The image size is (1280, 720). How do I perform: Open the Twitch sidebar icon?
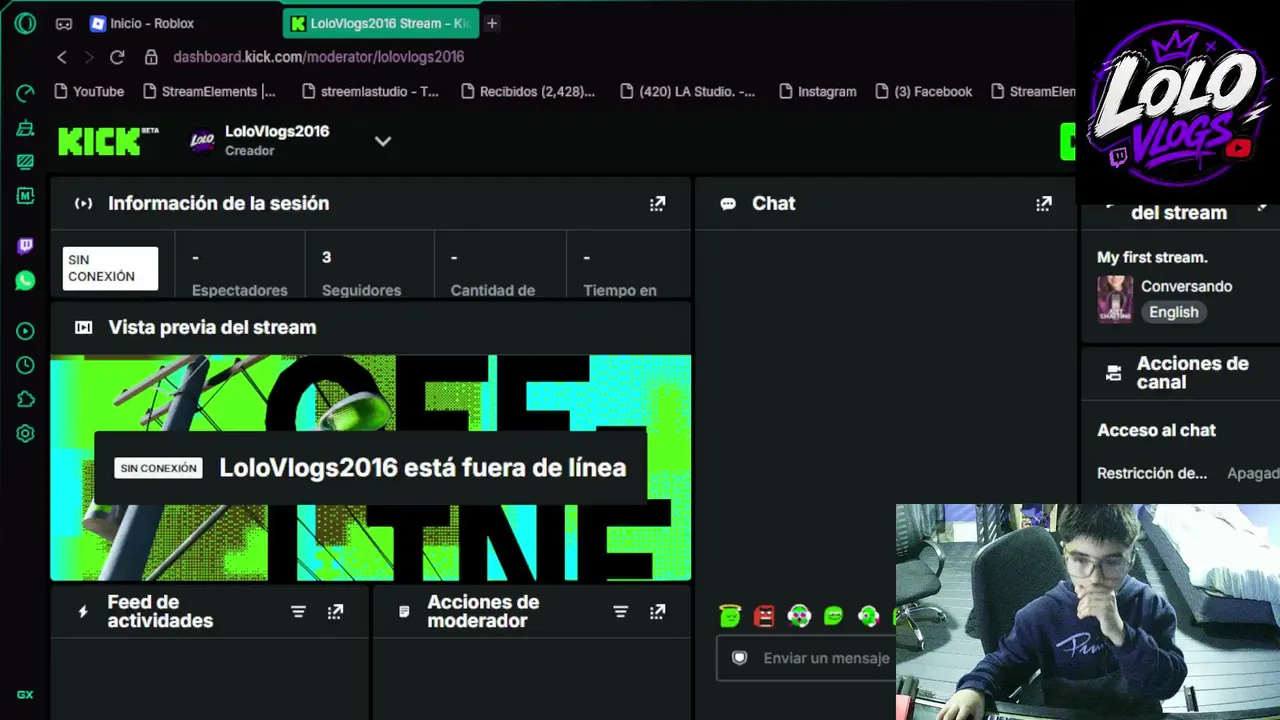[x=25, y=245]
